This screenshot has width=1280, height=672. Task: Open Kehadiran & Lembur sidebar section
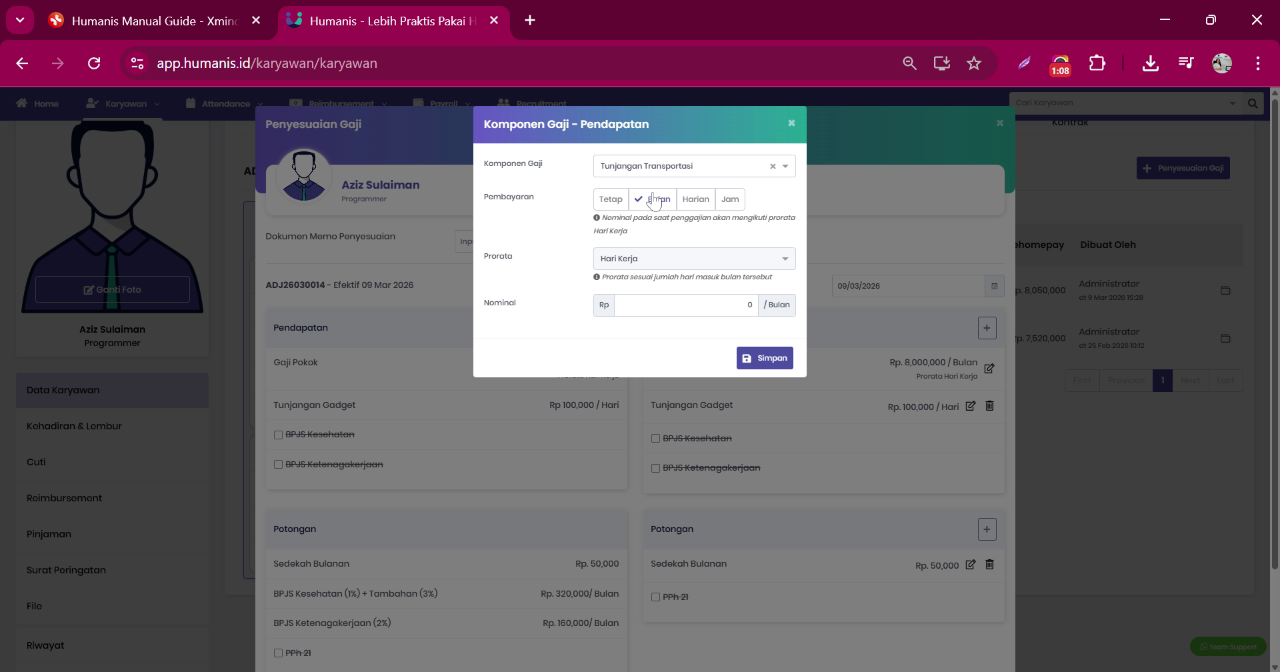(x=112, y=426)
